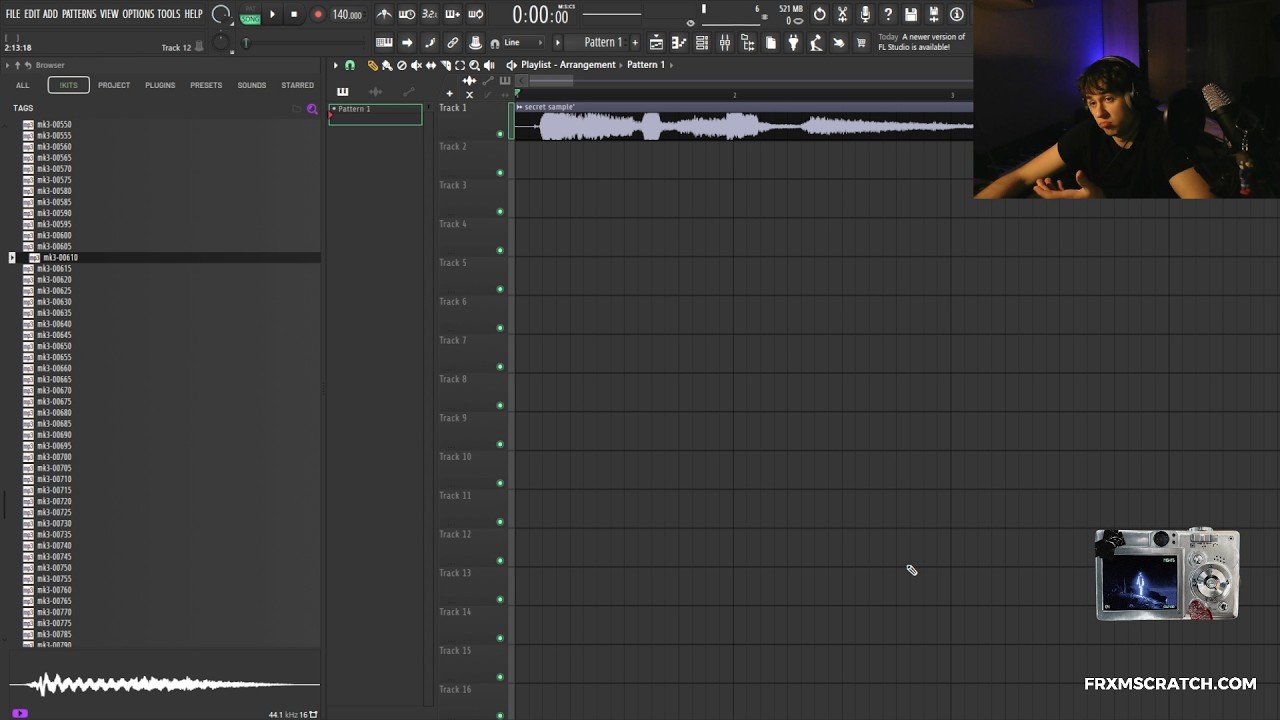Screen dimensions: 1280x720
Task: Click arrow left of Pattern 1 selector
Action: [x=558, y=42]
